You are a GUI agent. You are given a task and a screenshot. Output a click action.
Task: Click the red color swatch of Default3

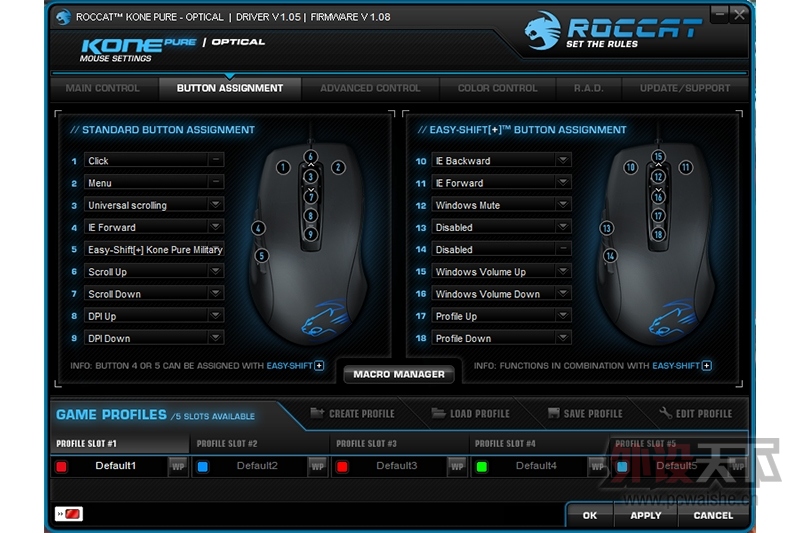click(342, 467)
